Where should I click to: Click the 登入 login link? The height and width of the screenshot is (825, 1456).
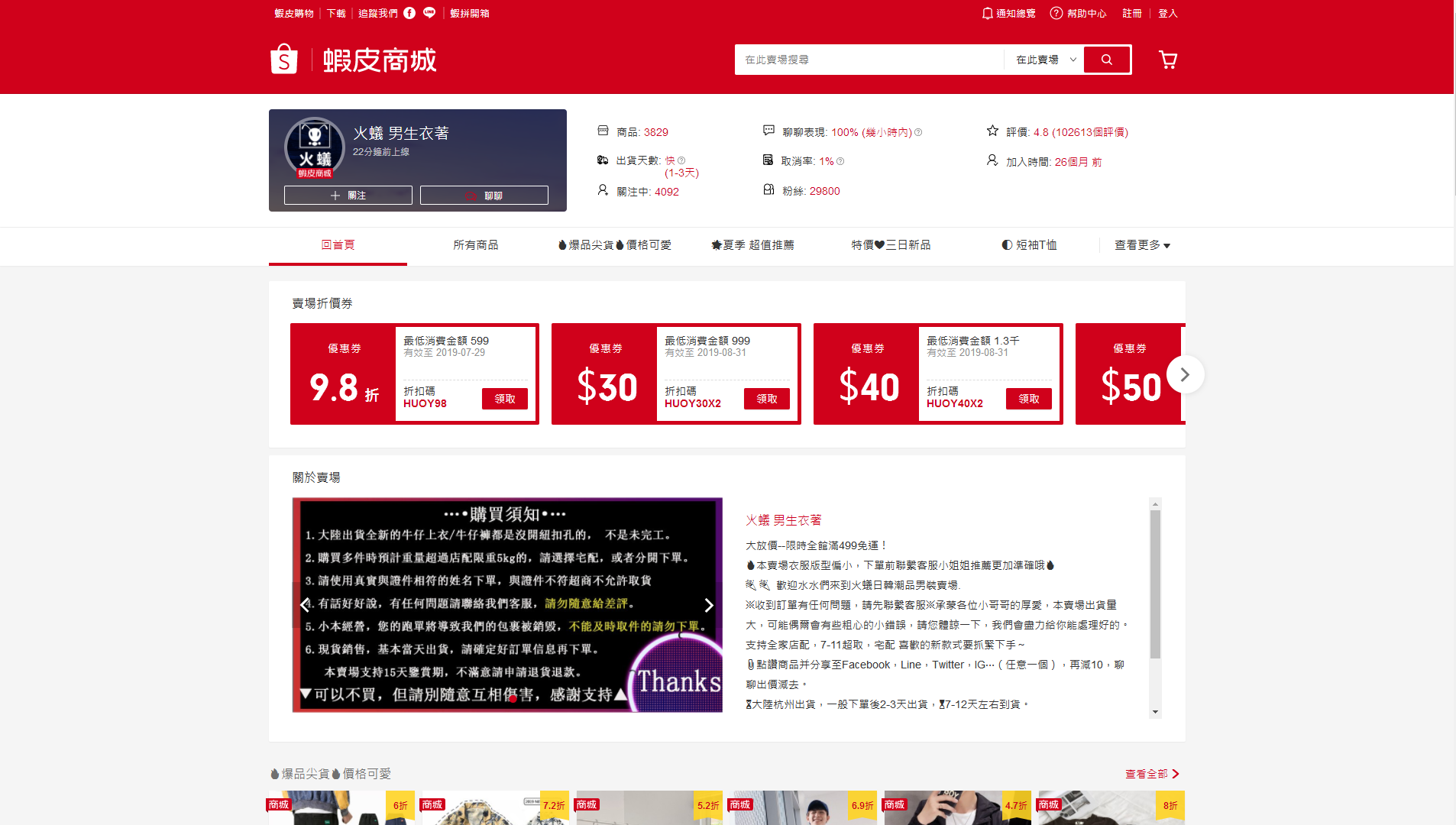coord(1168,13)
